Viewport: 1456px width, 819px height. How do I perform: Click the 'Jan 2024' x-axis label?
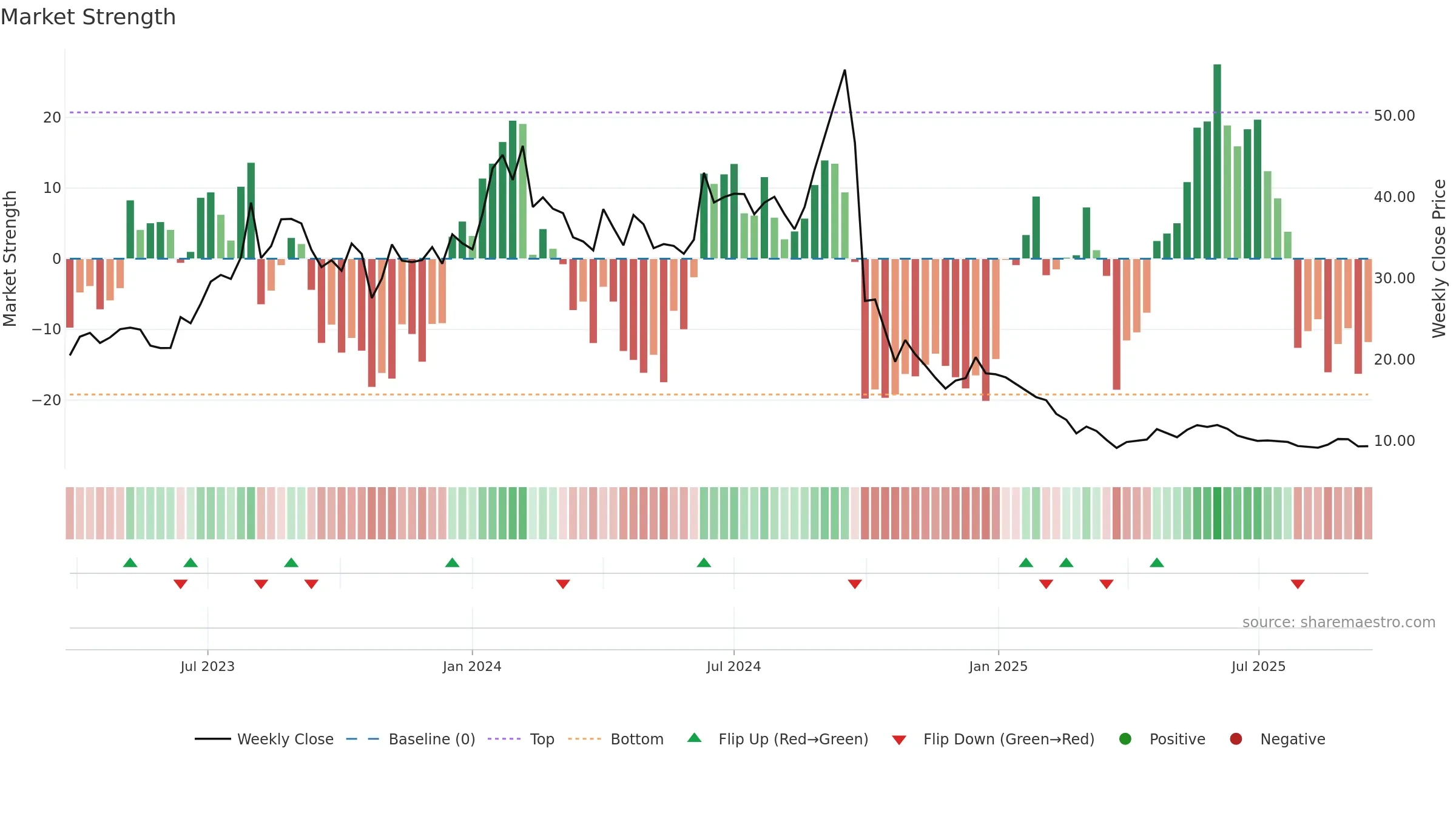click(472, 666)
